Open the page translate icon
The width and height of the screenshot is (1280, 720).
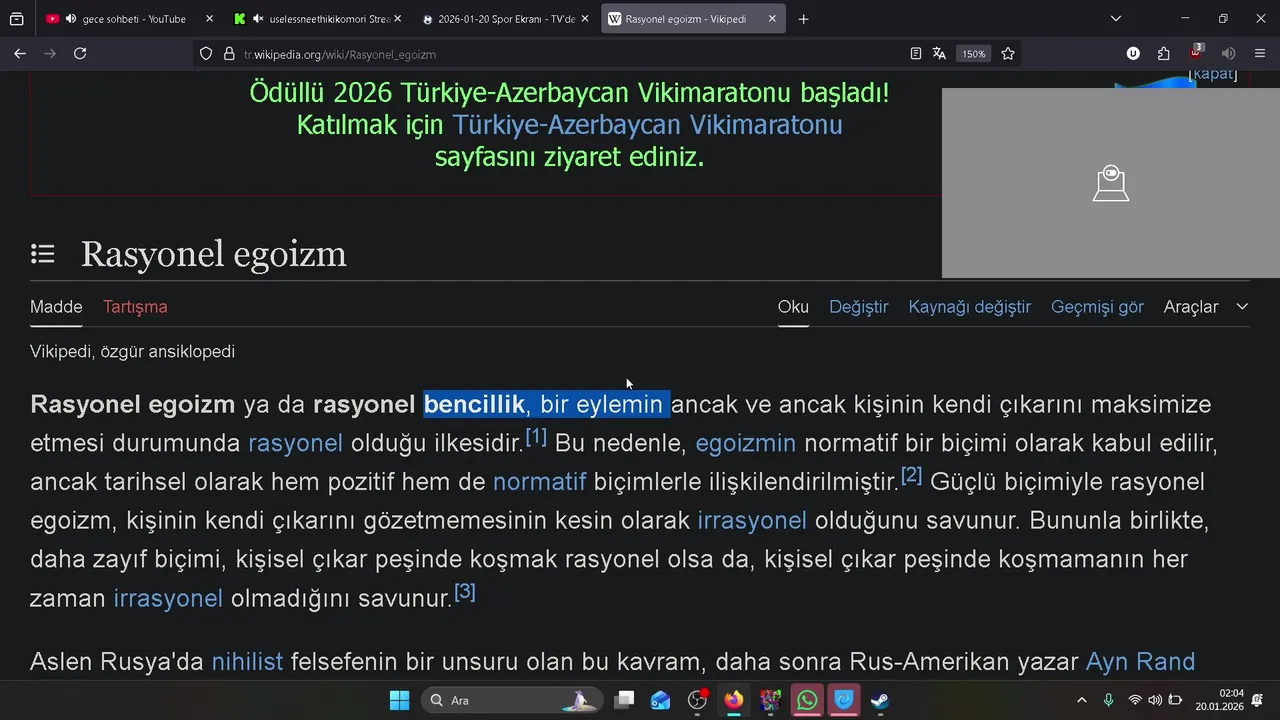tap(939, 54)
